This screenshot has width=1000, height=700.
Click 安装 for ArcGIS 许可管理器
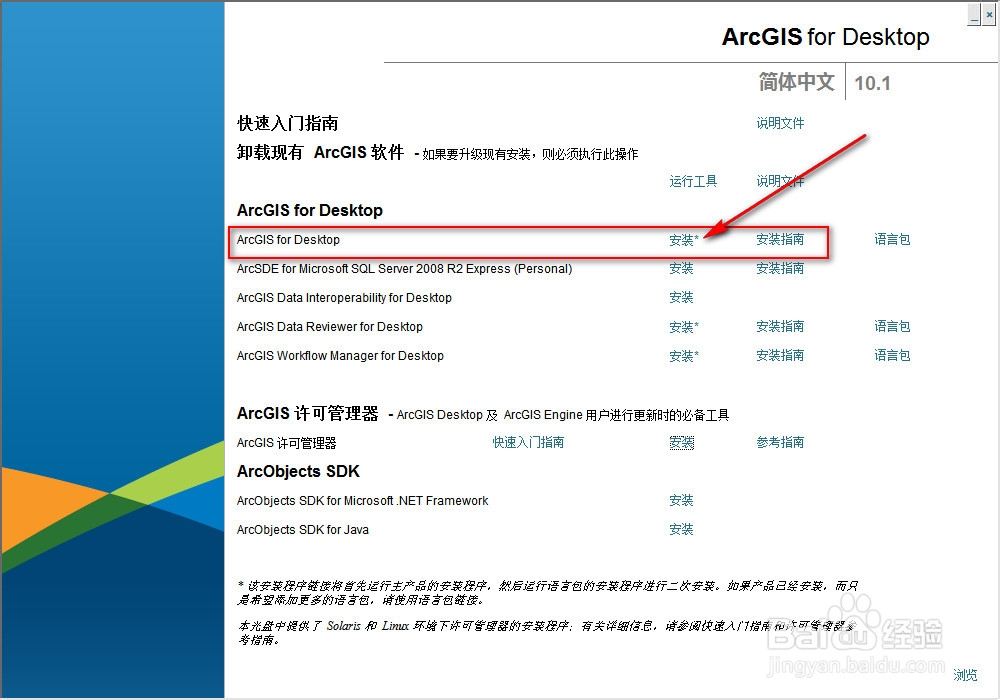681,442
